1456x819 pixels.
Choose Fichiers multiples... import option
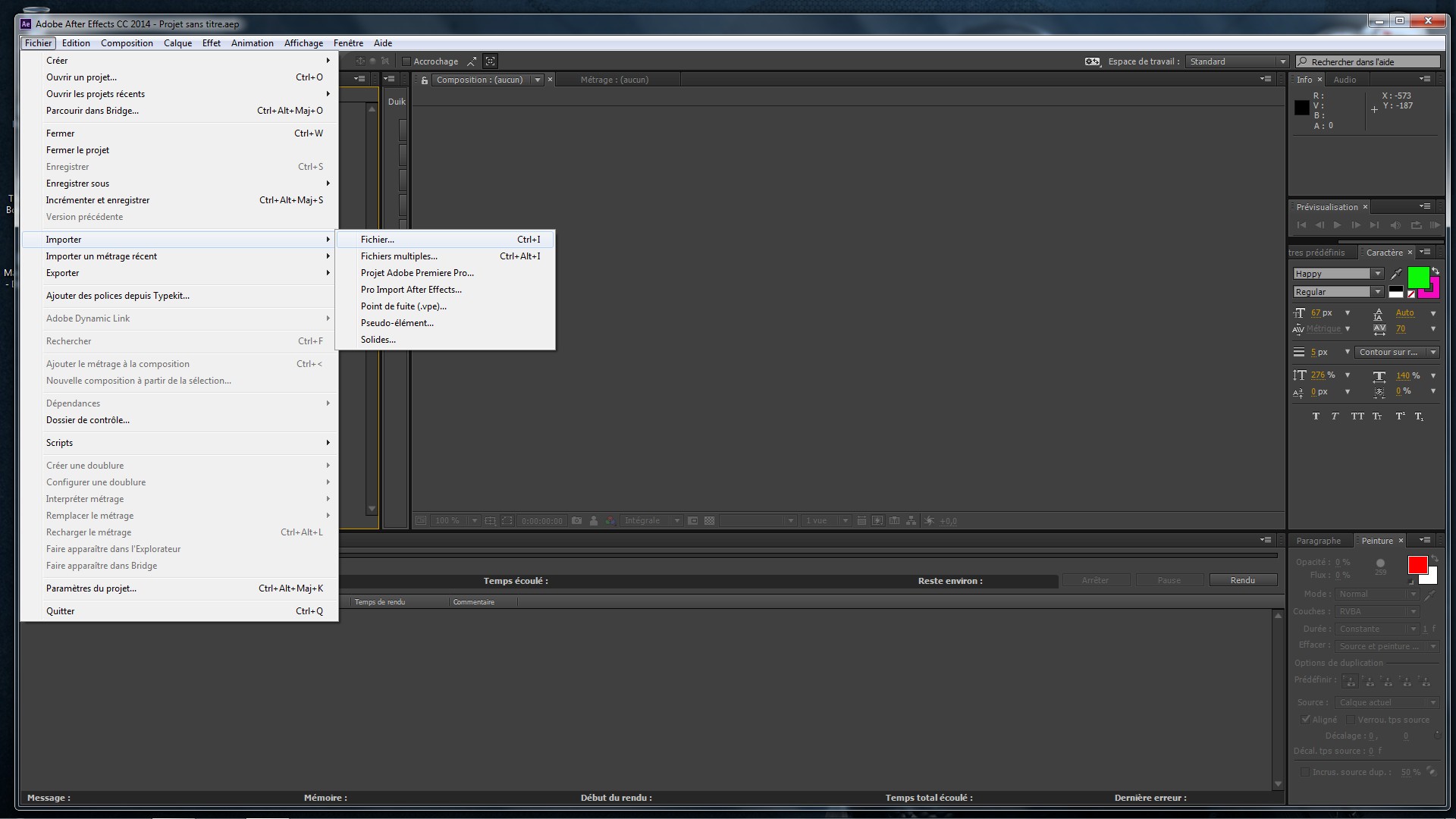pos(445,256)
